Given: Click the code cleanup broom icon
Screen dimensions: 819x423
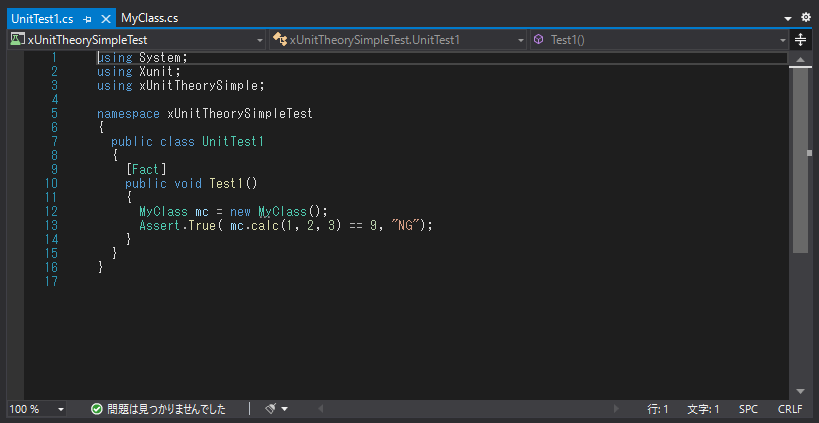Looking at the screenshot, I should click(271, 408).
